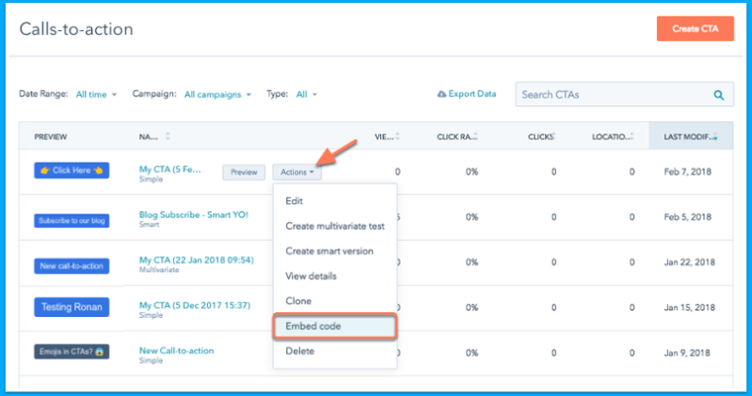Image resolution: width=752 pixels, height=396 pixels.
Task: Open the Date Range 'All time' dropdown
Action: point(96,94)
